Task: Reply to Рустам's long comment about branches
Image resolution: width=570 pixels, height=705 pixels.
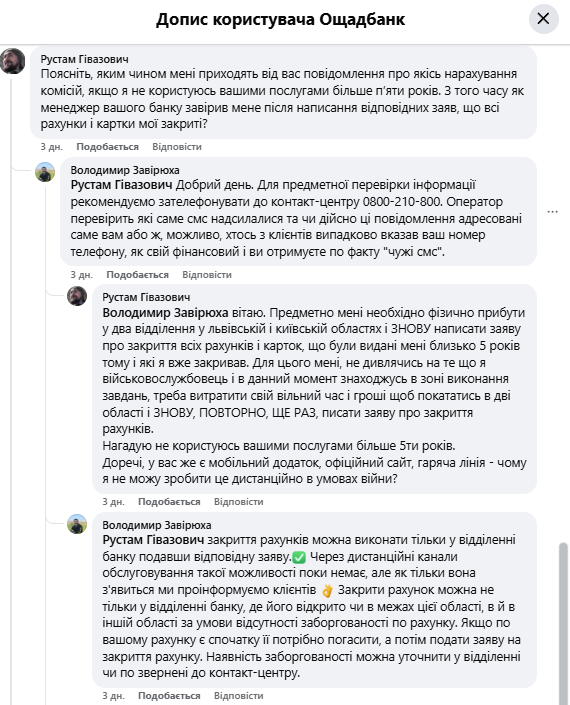Action: 238,501
